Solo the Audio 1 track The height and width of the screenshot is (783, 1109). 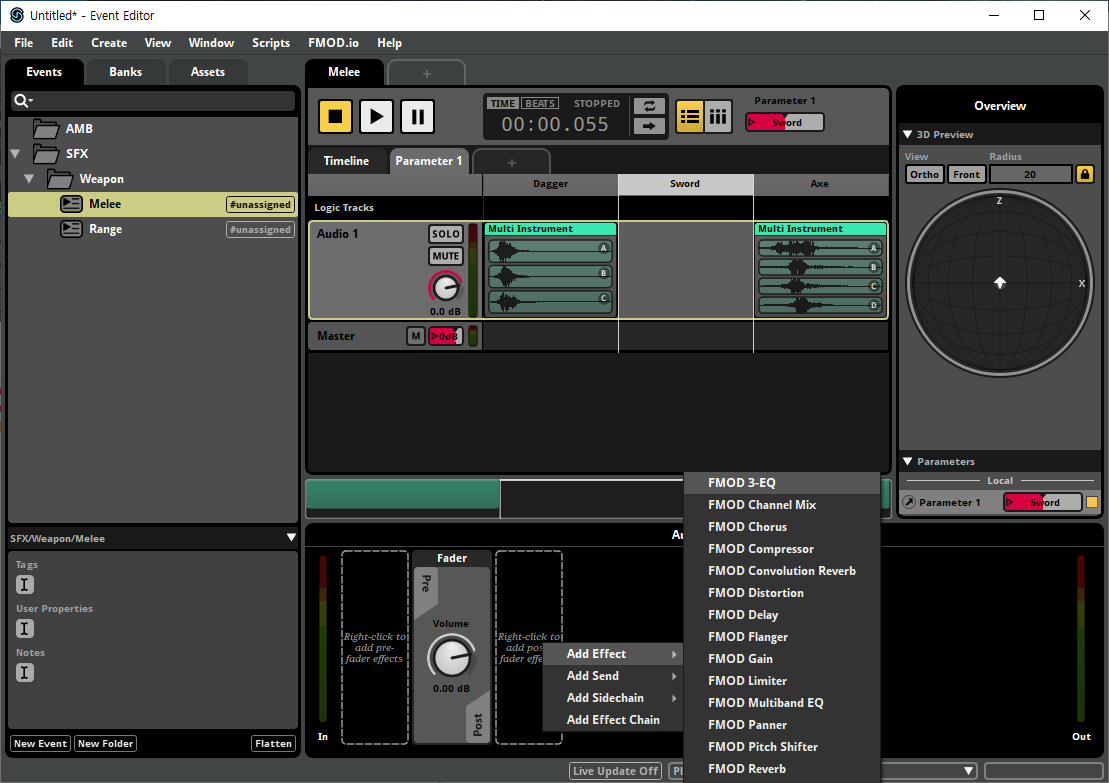point(446,234)
